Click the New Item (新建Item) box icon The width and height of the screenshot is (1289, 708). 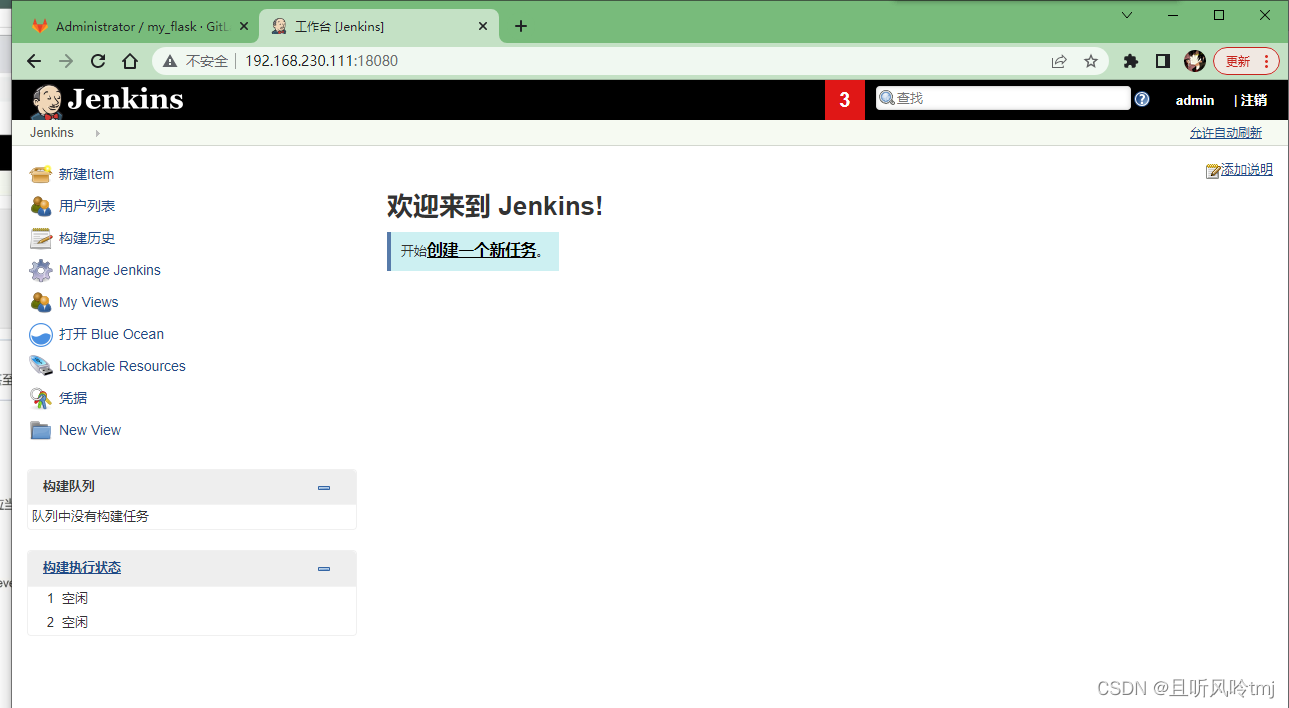40,174
